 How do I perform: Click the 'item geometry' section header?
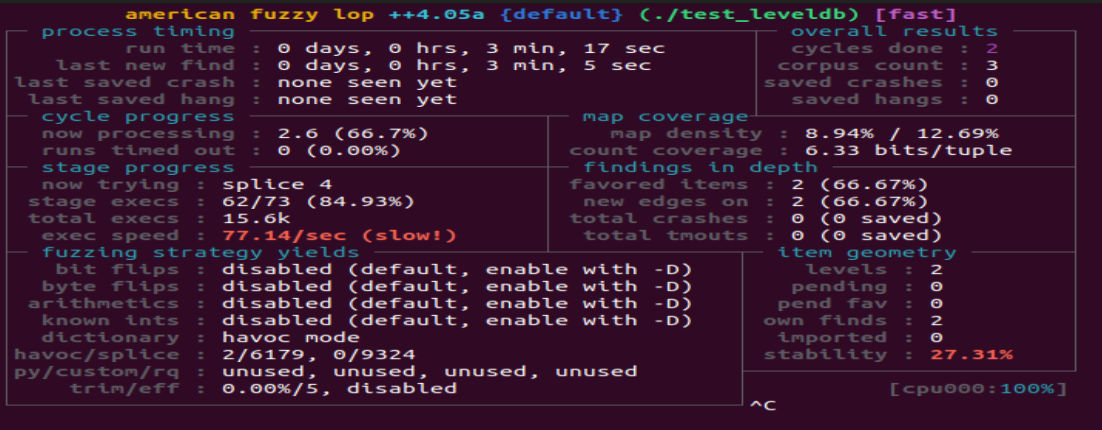tap(867, 252)
